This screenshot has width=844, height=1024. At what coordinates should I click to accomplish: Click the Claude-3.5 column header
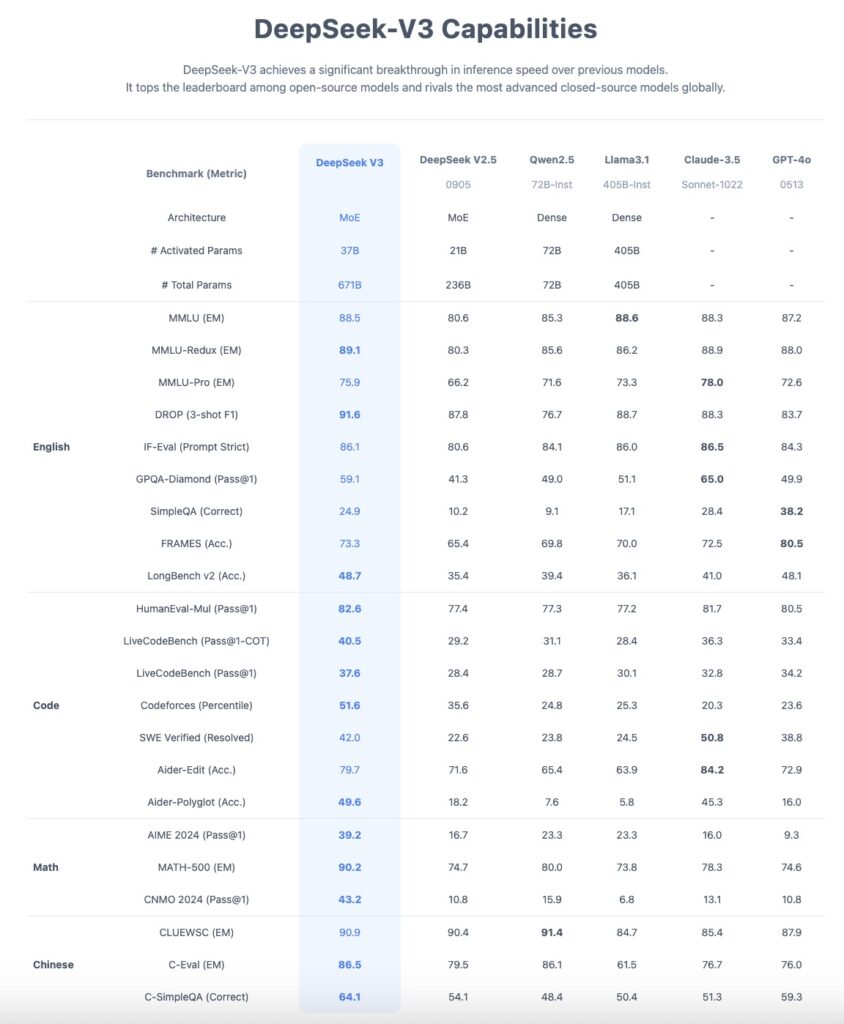[x=712, y=160]
